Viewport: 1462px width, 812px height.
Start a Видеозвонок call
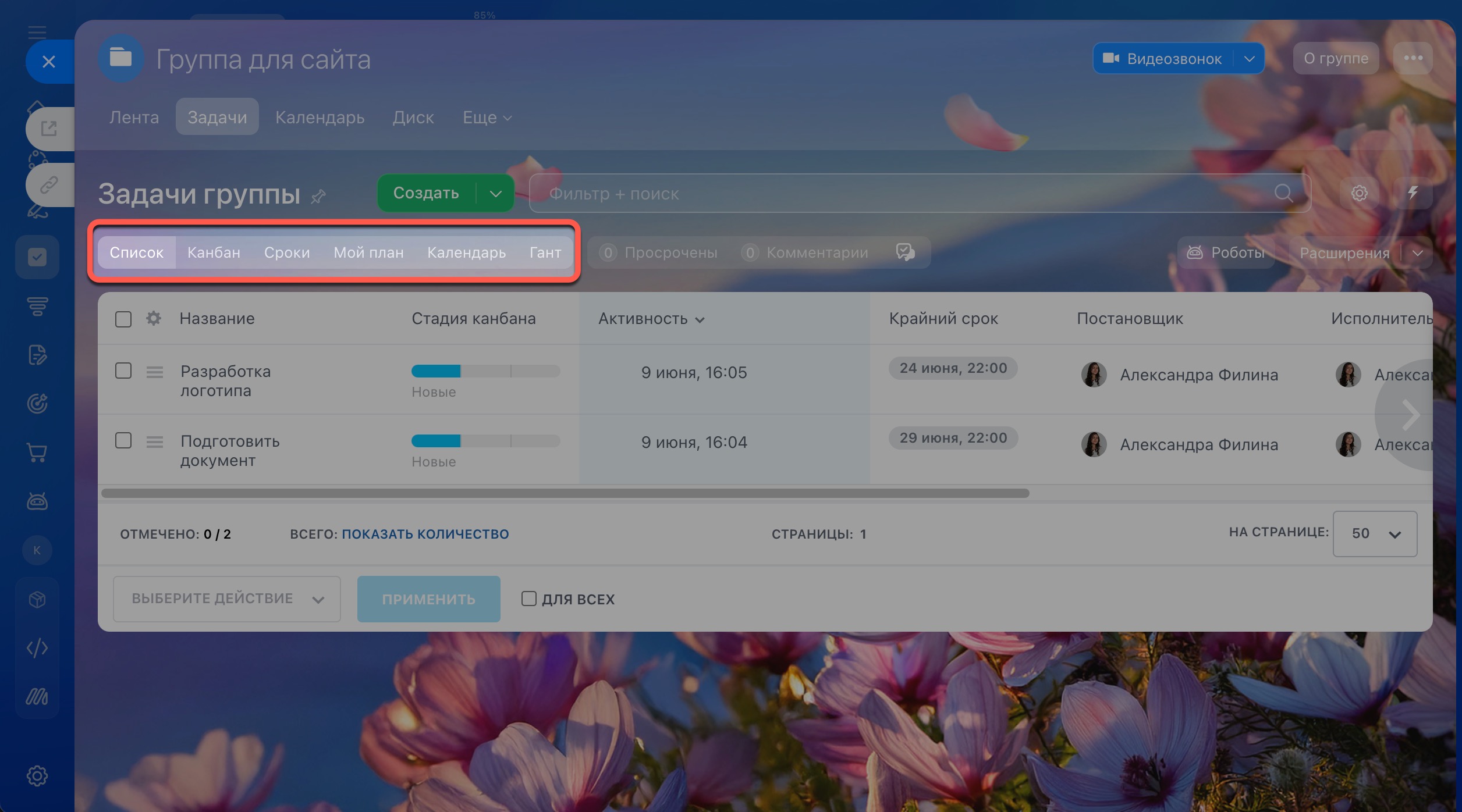pos(1163,58)
